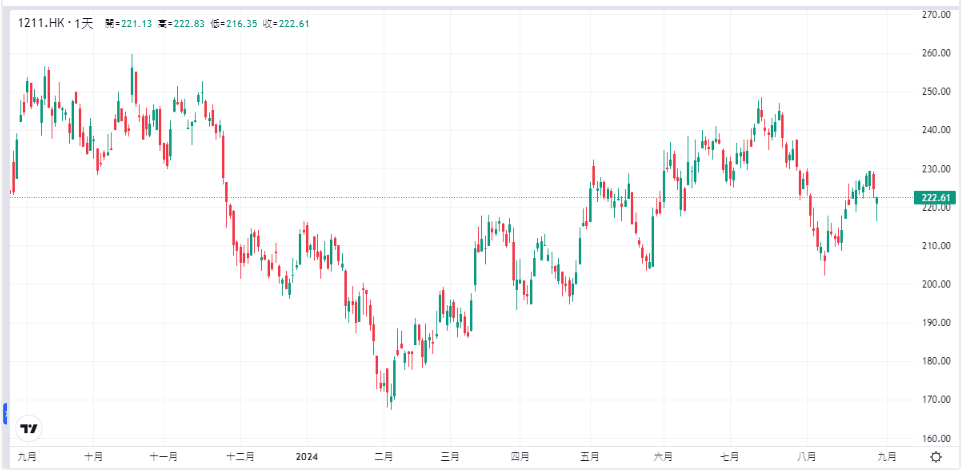Click the 五月 time axis label

click(590, 457)
